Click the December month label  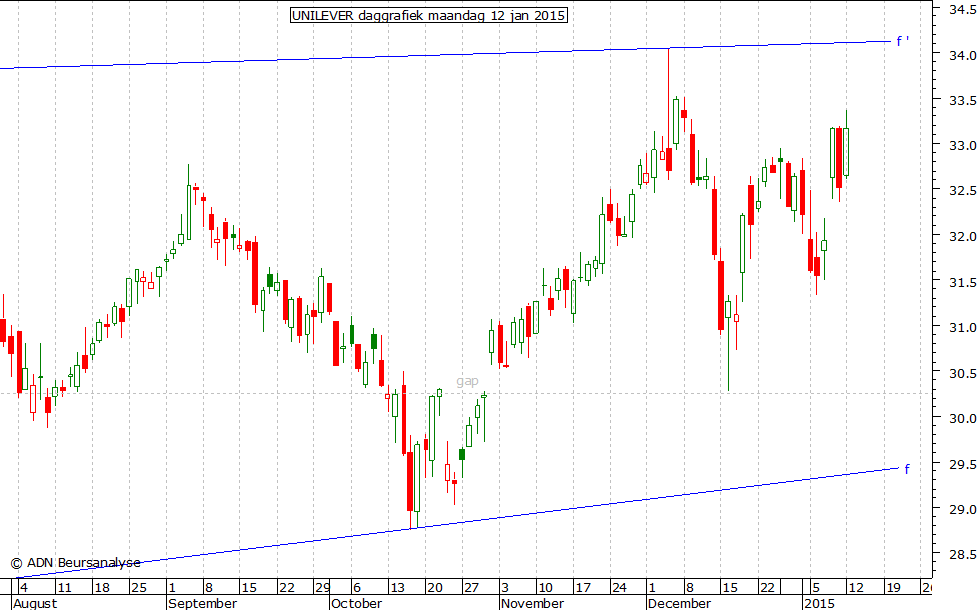click(679, 603)
